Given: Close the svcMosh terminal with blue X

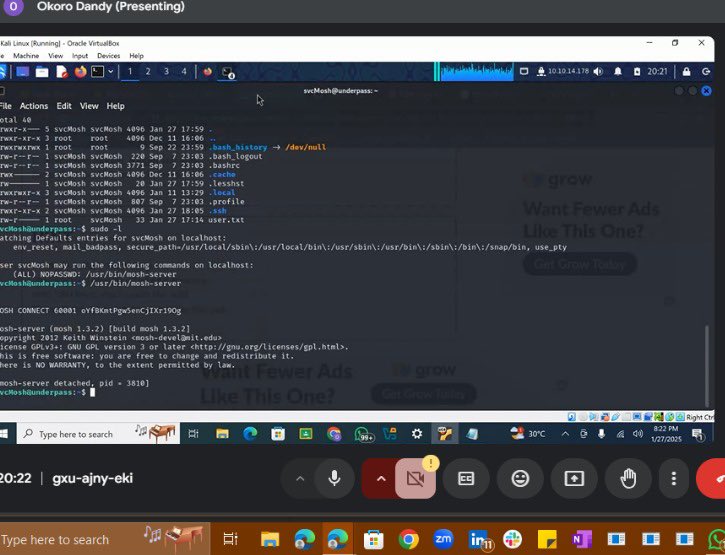Looking at the screenshot, I should tap(706, 91).
